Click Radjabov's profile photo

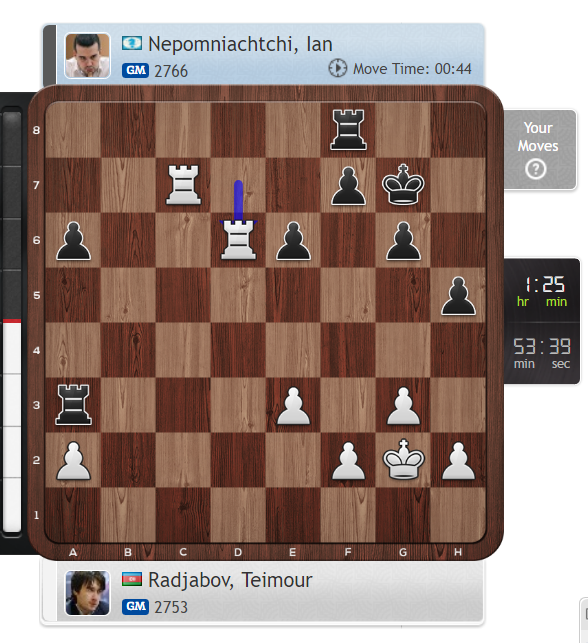(87, 593)
